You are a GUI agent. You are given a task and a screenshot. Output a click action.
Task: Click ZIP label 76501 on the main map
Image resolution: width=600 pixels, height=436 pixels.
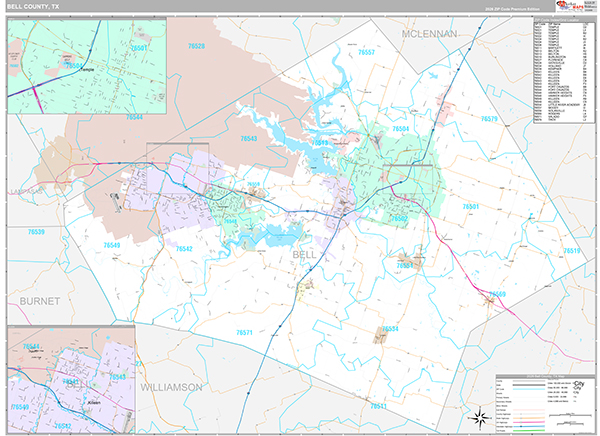(471, 206)
